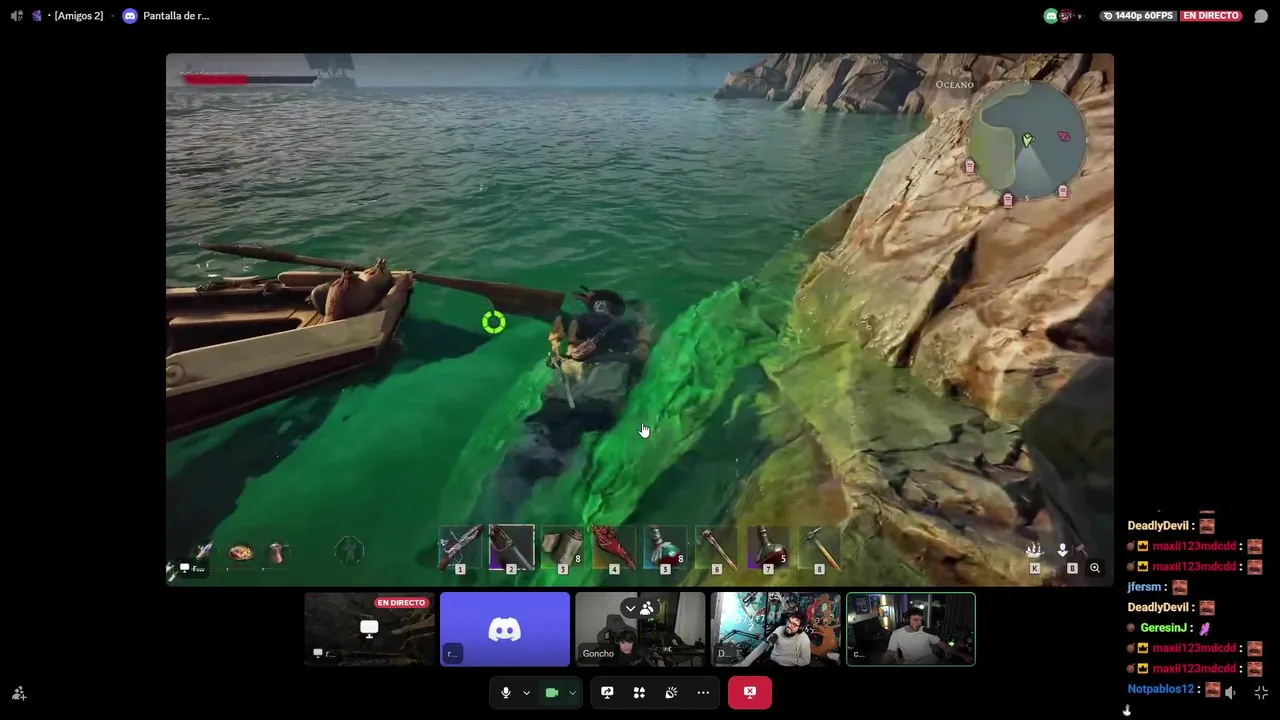Open camera options dropdown arrow
The width and height of the screenshot is (1280, 720).
click(x=572, y=692)
